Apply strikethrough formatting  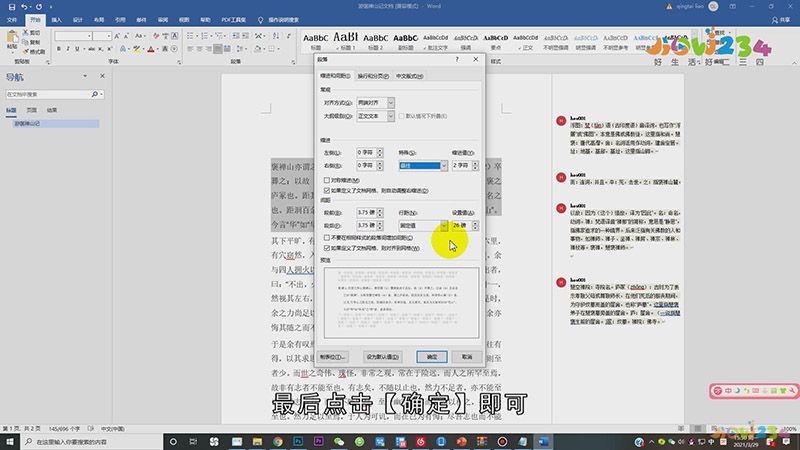(x=91, y=49)
